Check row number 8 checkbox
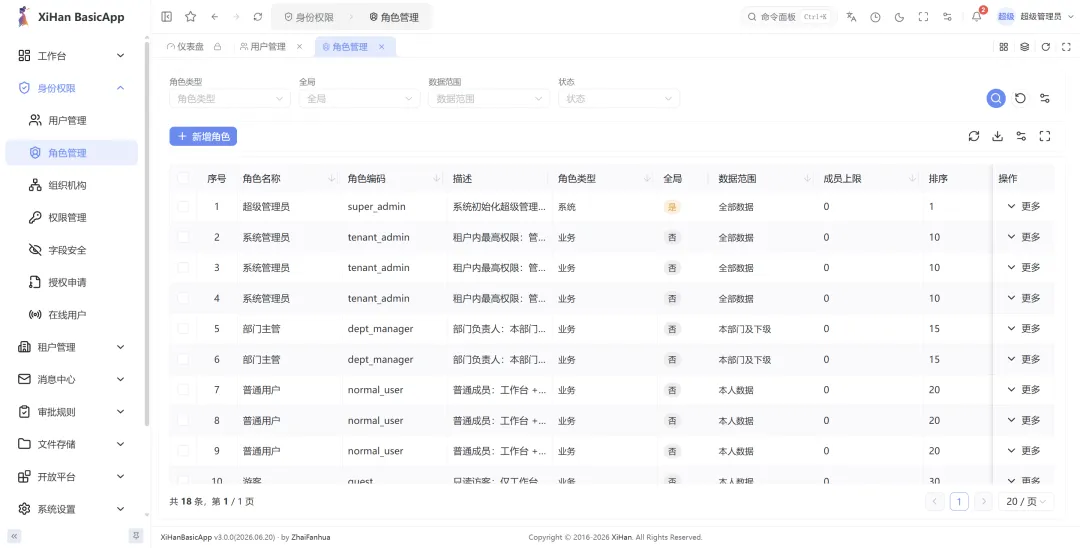 (183, 420)
